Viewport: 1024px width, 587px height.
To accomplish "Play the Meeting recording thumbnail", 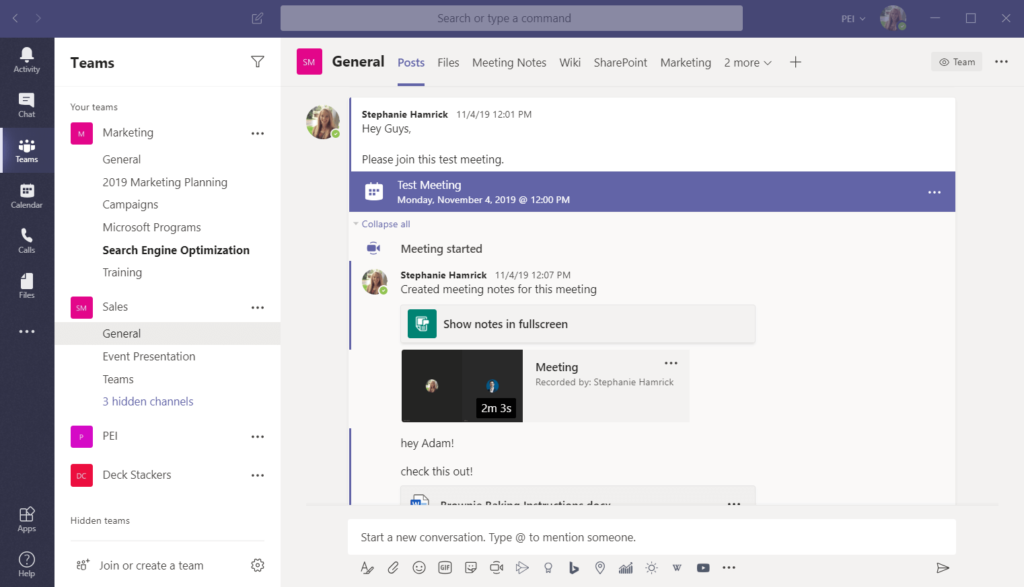I will click(462, 386).
